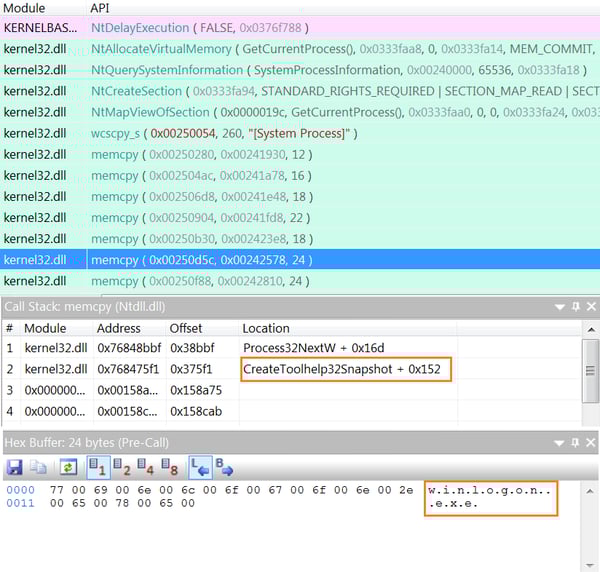Switch hex view to big-endian (B)
The image size is (600, 572).
point(224,467)
